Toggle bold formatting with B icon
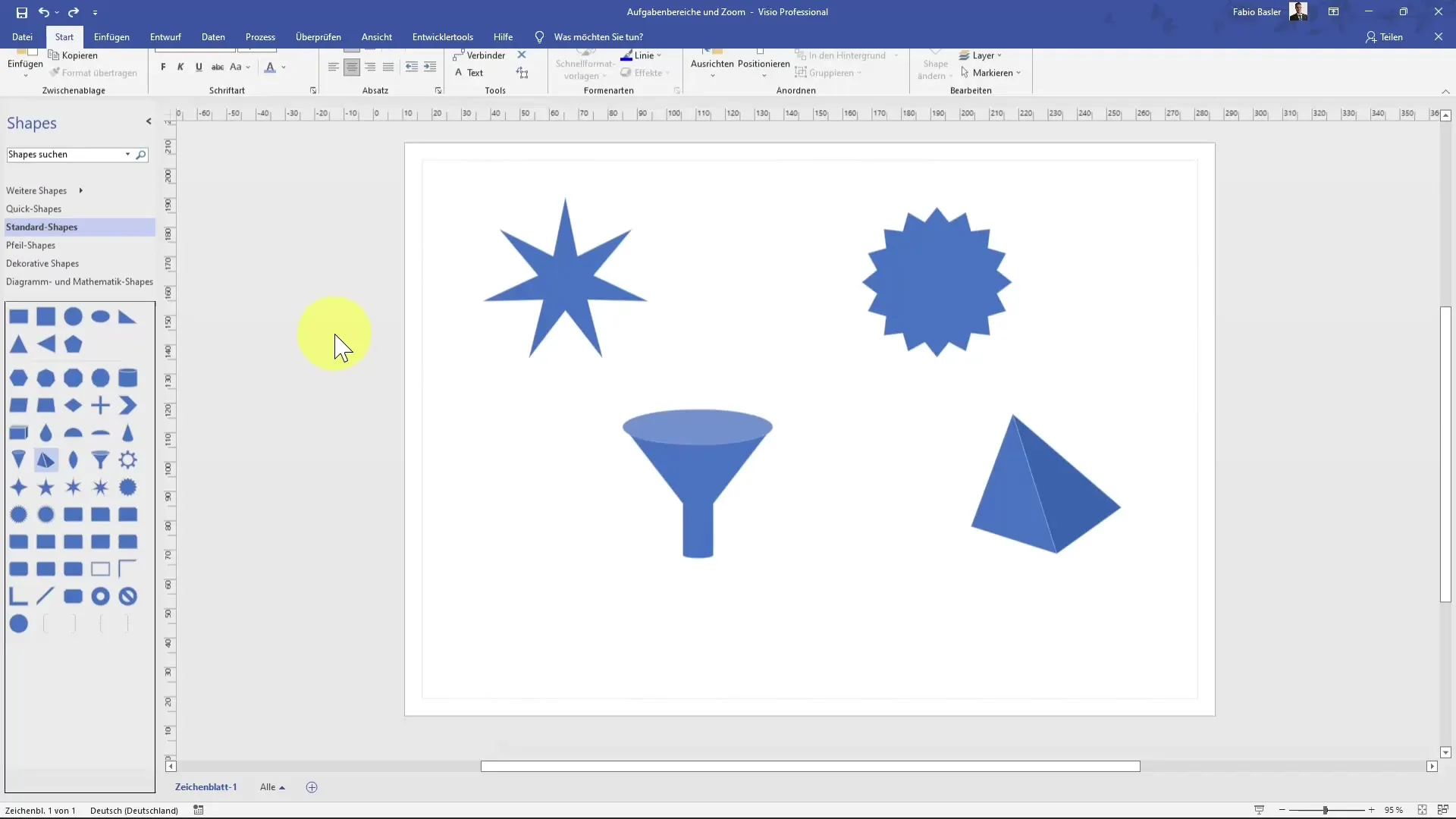This screenshot has height=819, width=1456. click(x=163, y=67)
